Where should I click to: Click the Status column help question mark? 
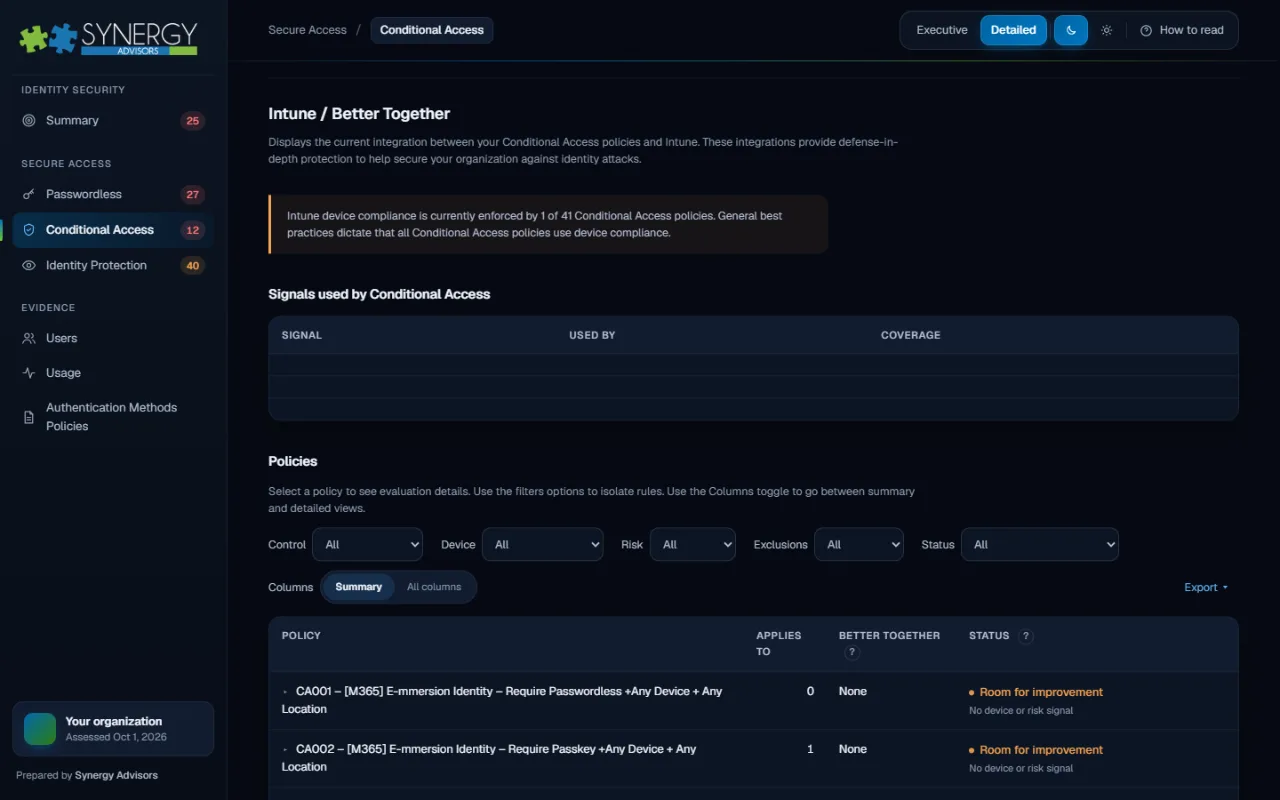(1026, 636)
